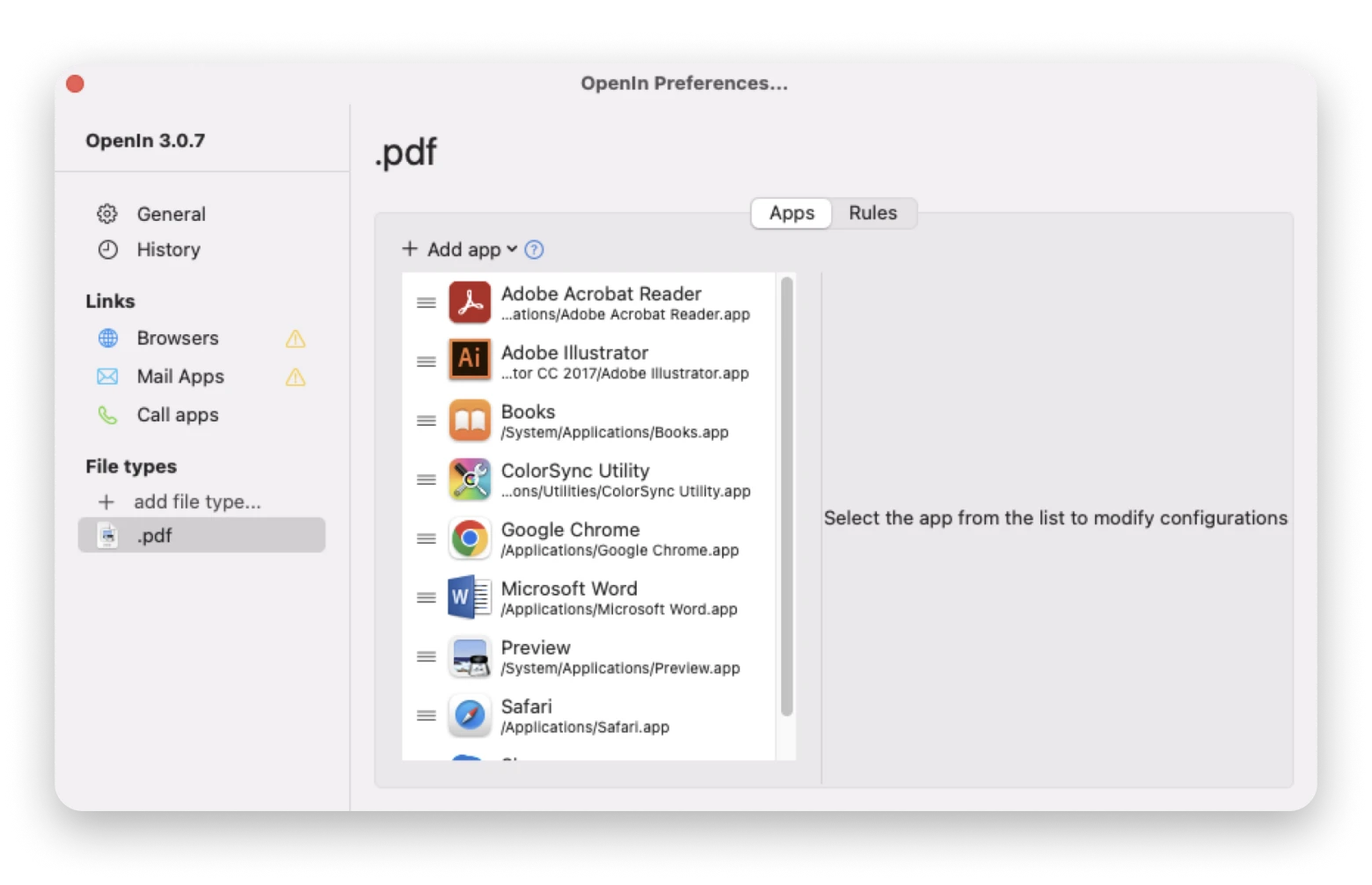This screenshot has width=1372, height=885.
Task: Expand the Add app dropdown
Action: tap(459, 250)
